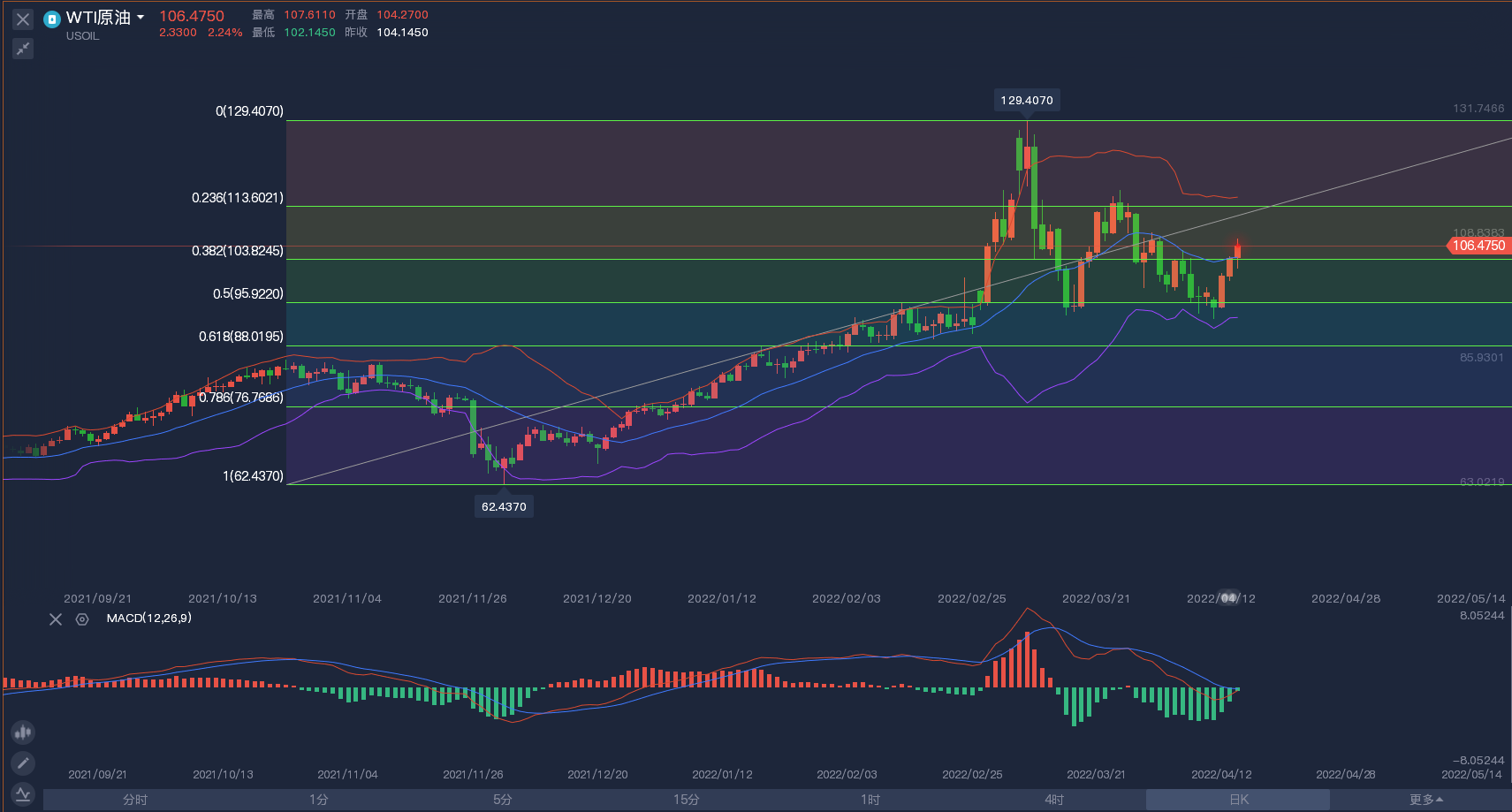The height and width of the screenshot is (812, 1512).
Task: Close the WTI原油 chart panel
Action: (23, 19)
